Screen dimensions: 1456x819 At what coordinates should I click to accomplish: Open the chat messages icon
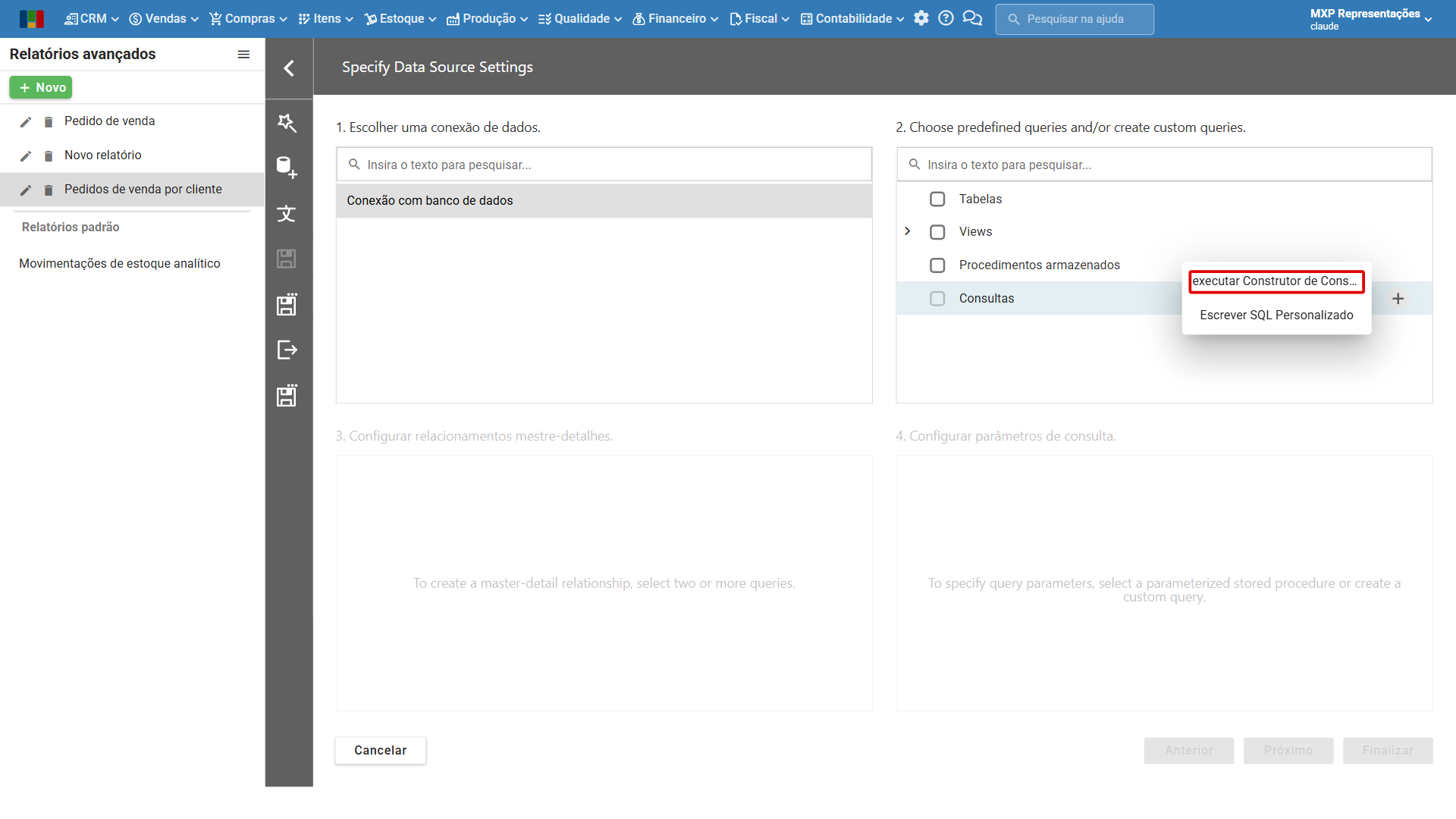click(x=972, y=18)
